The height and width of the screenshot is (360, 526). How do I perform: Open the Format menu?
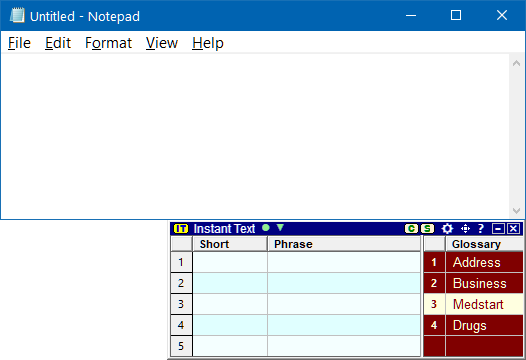[x=108, y=43]
